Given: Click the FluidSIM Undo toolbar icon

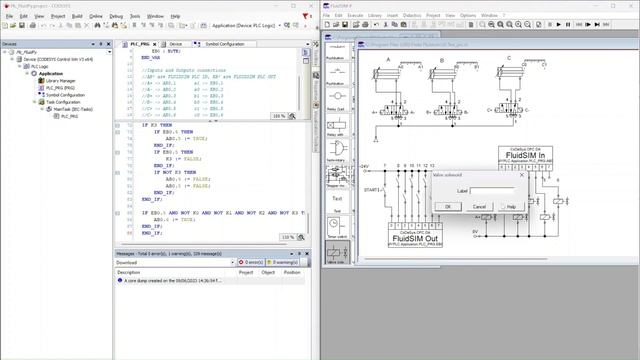Looking at the screenshot, I should pos(376,25).
